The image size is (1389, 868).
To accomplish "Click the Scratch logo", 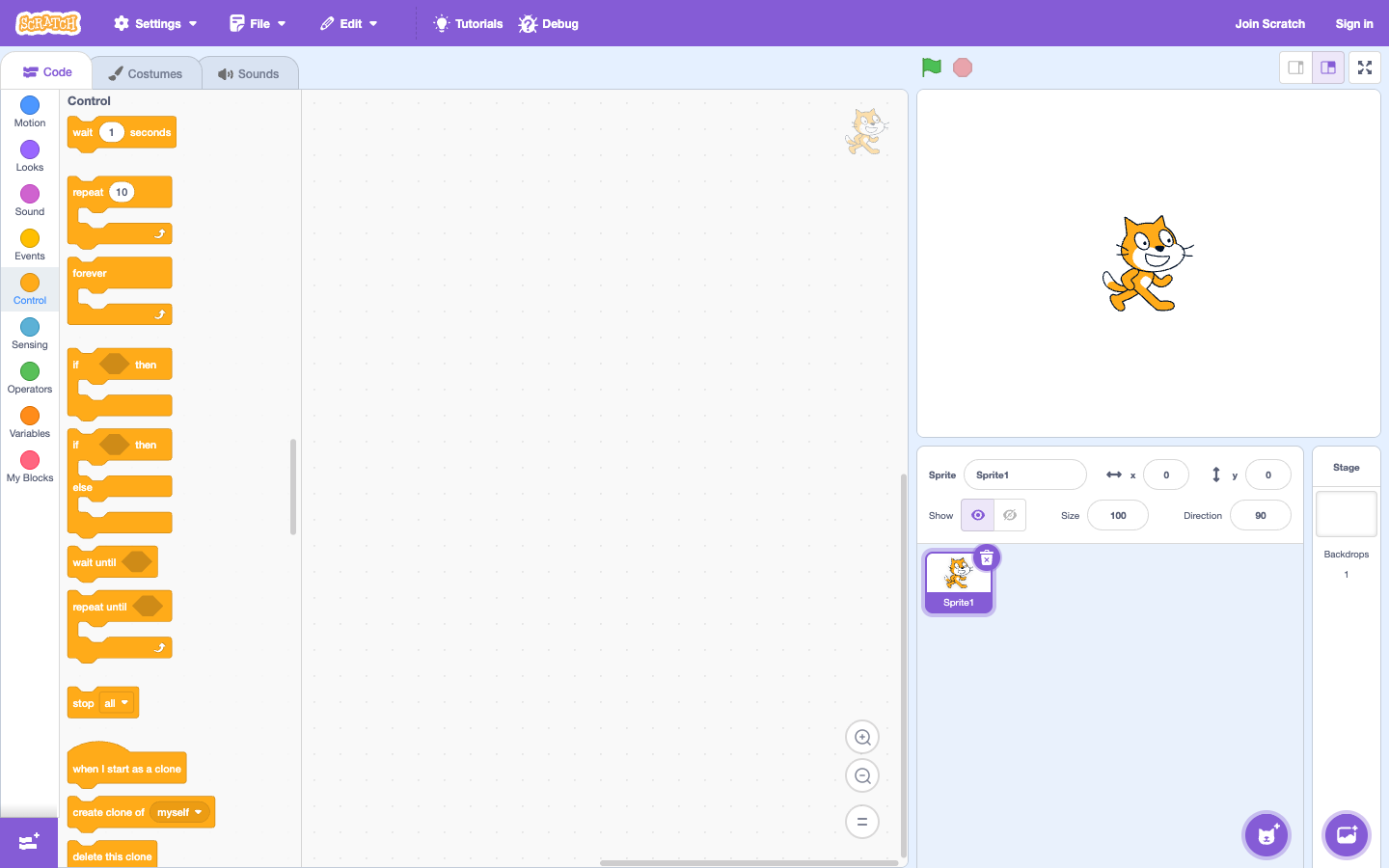I will click(48, 23).
